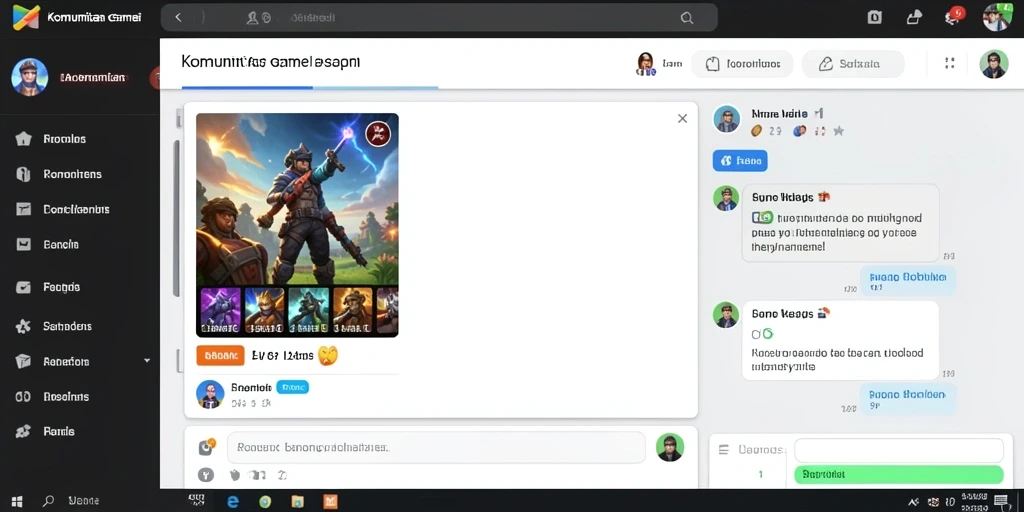Click the star icon beside Sahadens
Image resolution: width=1024 pixels, height=512 pixels.
pos(24,326)
